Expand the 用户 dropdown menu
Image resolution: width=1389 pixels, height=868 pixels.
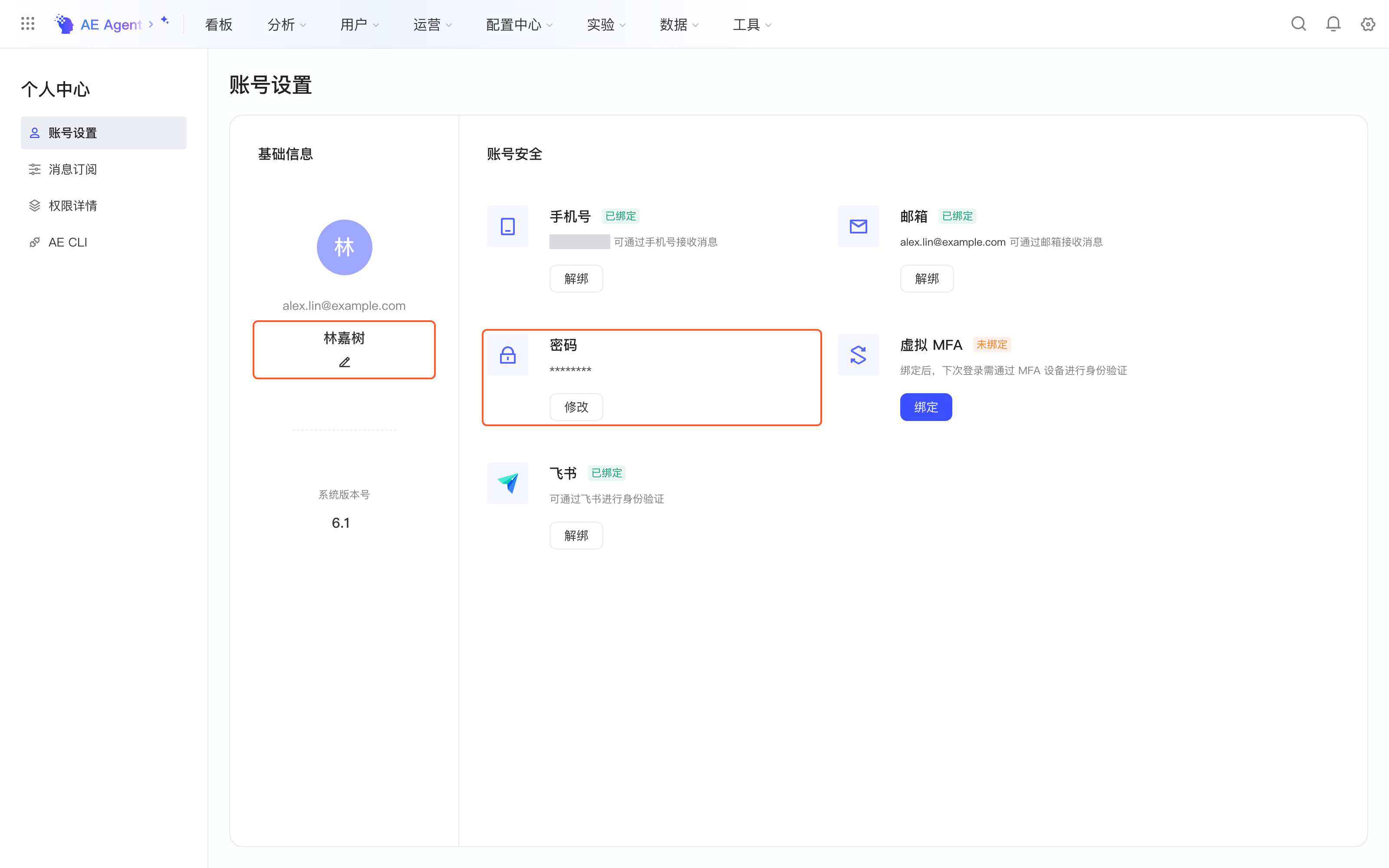[x=360, y=25]
